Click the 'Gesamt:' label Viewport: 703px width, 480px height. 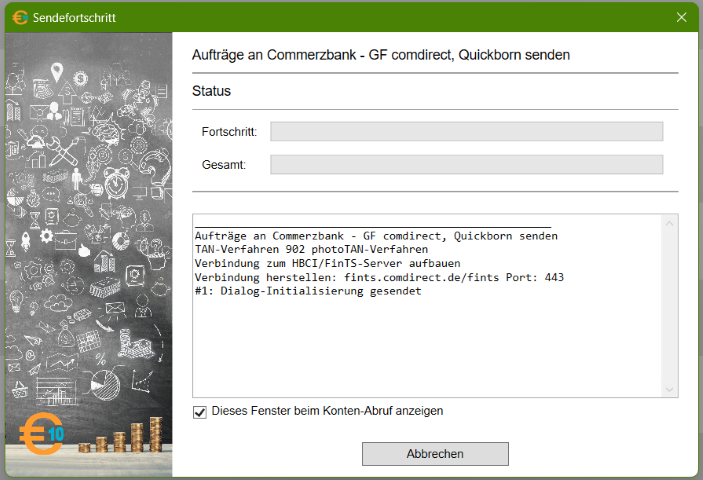tap(224, 165)
